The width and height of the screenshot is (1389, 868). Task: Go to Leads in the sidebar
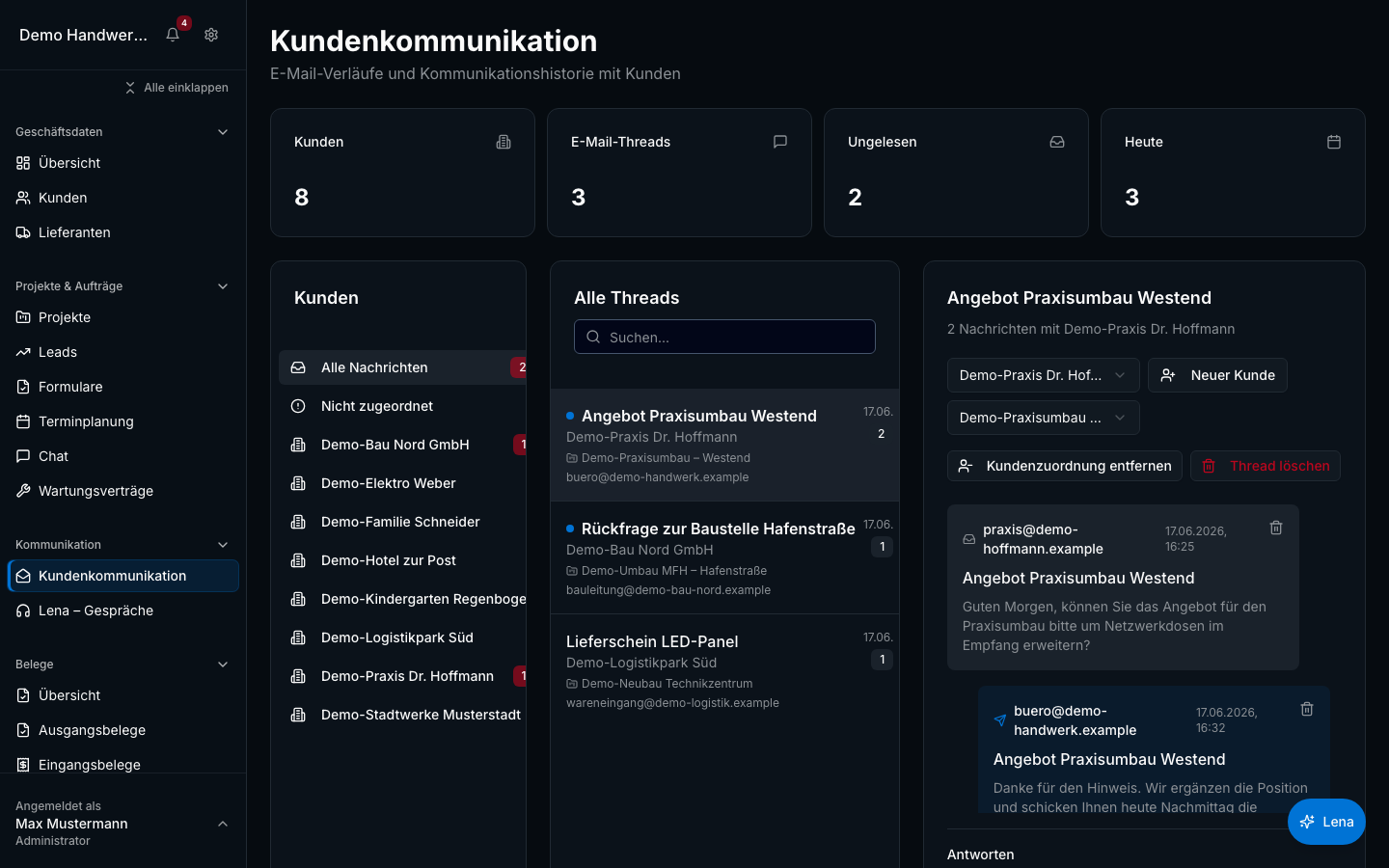click(x=123, y=352)
